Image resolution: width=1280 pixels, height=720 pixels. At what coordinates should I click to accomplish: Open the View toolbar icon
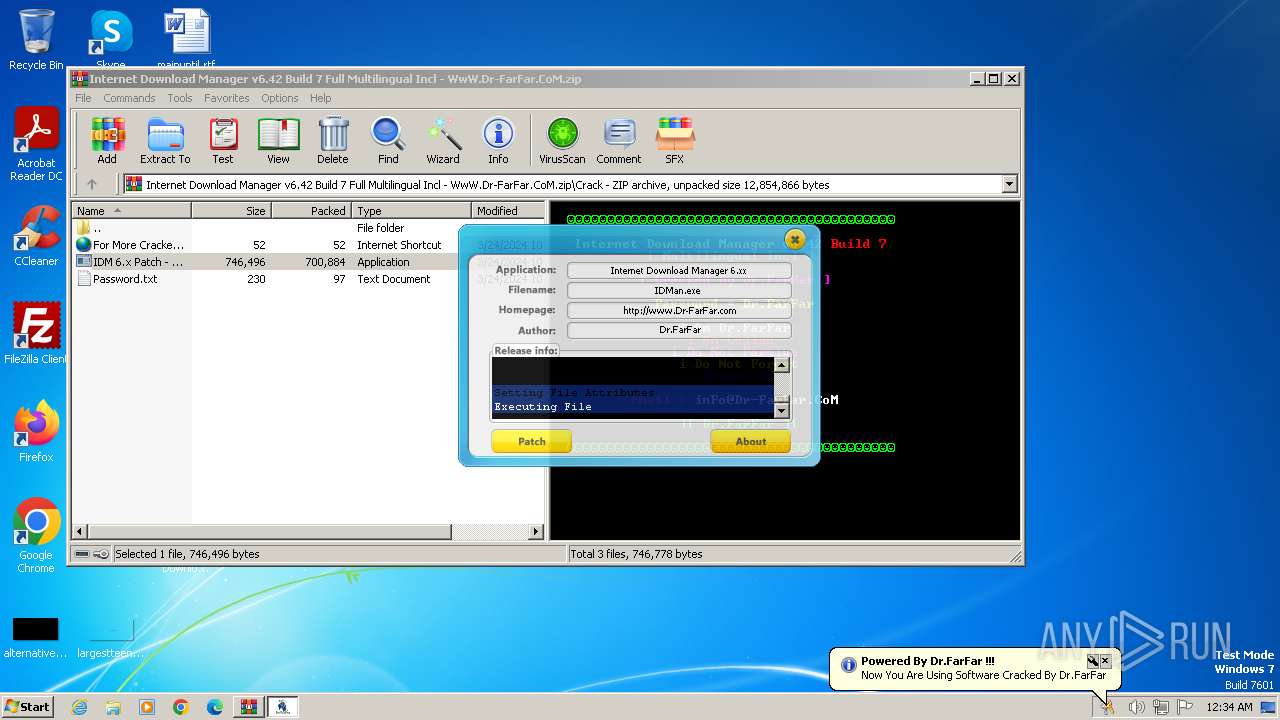(x=278, y=141)
